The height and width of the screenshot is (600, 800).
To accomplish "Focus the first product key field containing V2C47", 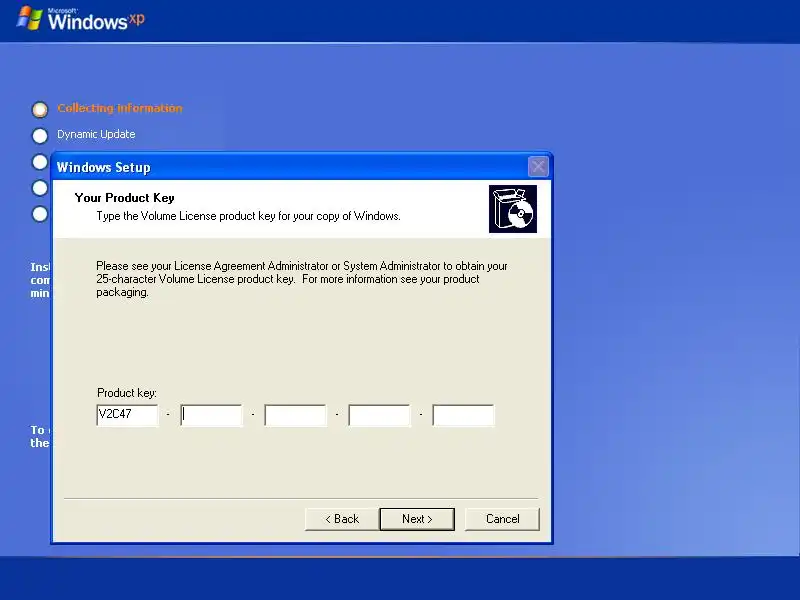I will click(127, 415).
